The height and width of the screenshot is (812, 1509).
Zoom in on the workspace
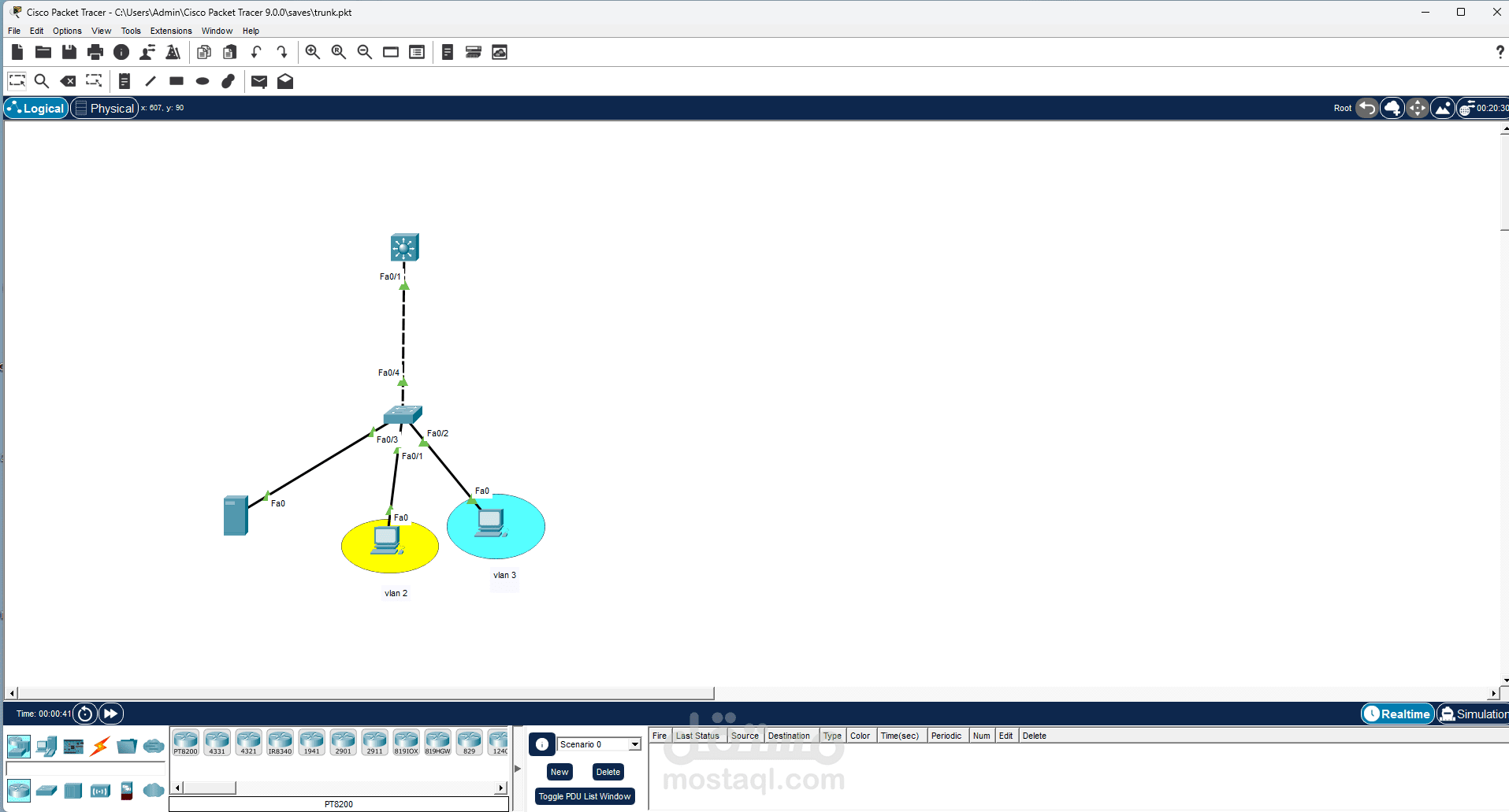313,52
